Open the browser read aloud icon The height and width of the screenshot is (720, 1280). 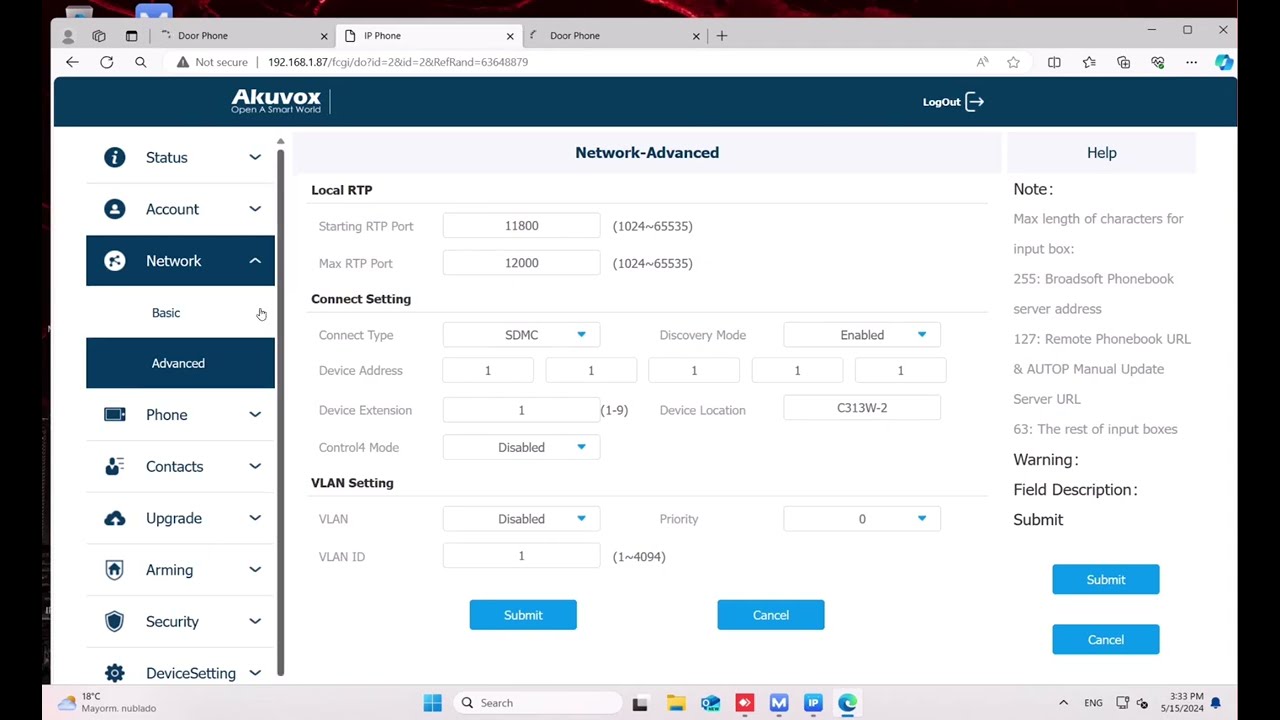(982, 62)
